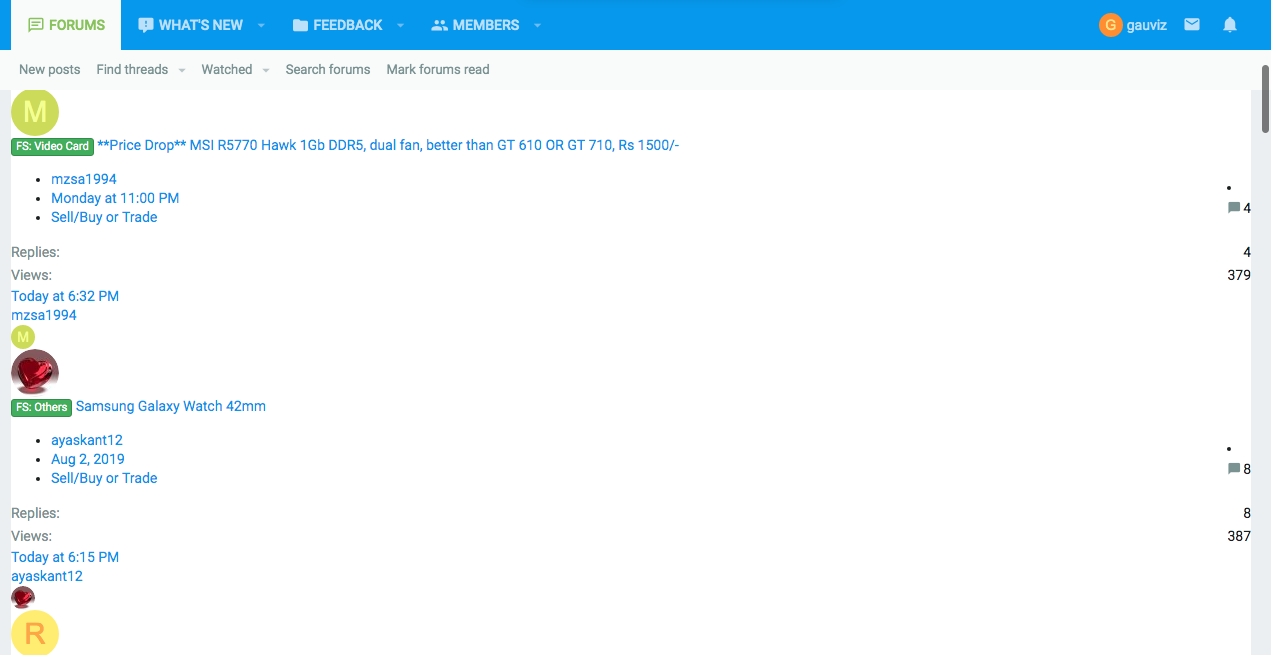Open the inbox envelope icon

1192,25
